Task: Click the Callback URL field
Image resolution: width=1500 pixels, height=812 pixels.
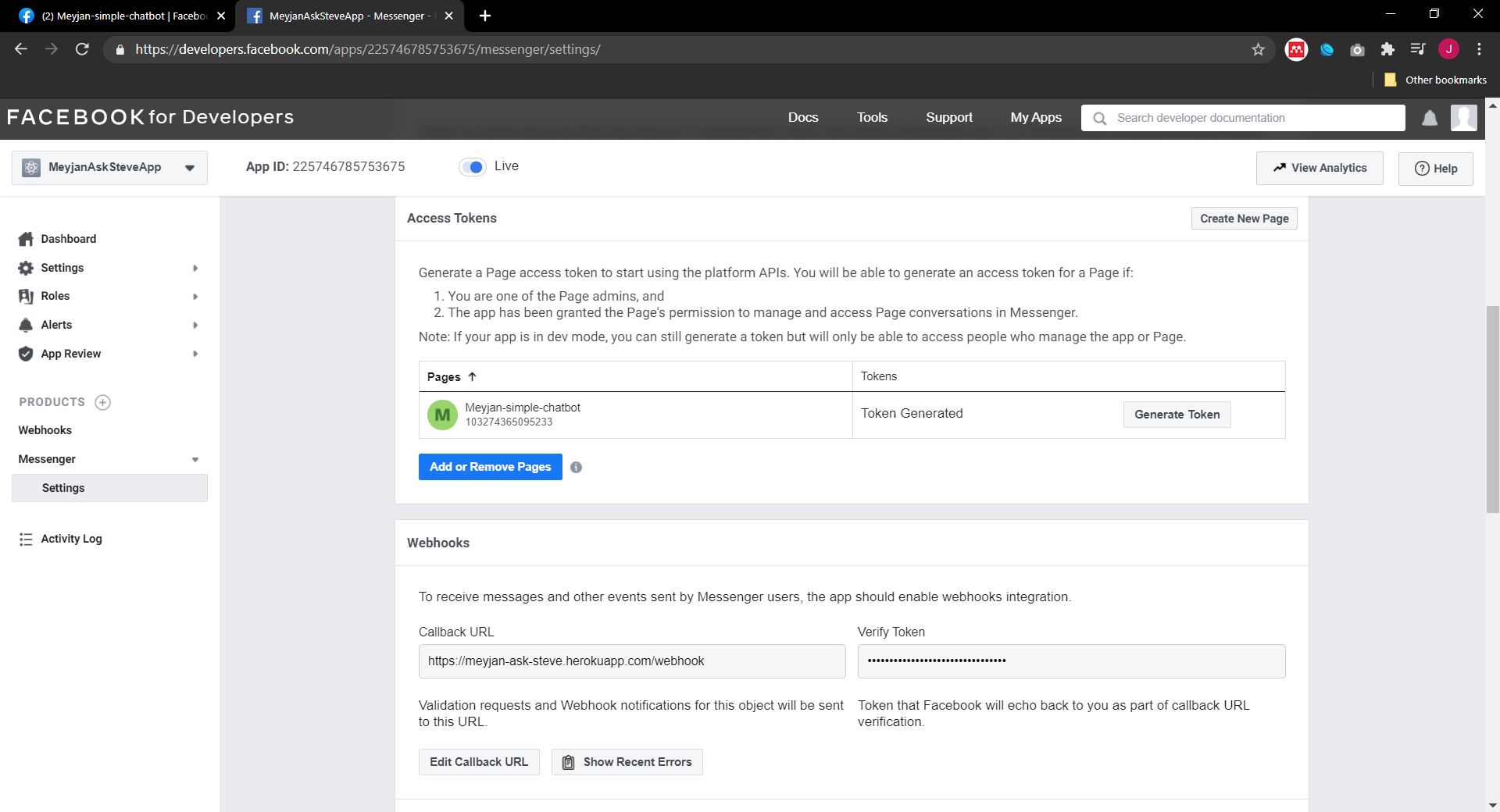Action: click(632, 661)
